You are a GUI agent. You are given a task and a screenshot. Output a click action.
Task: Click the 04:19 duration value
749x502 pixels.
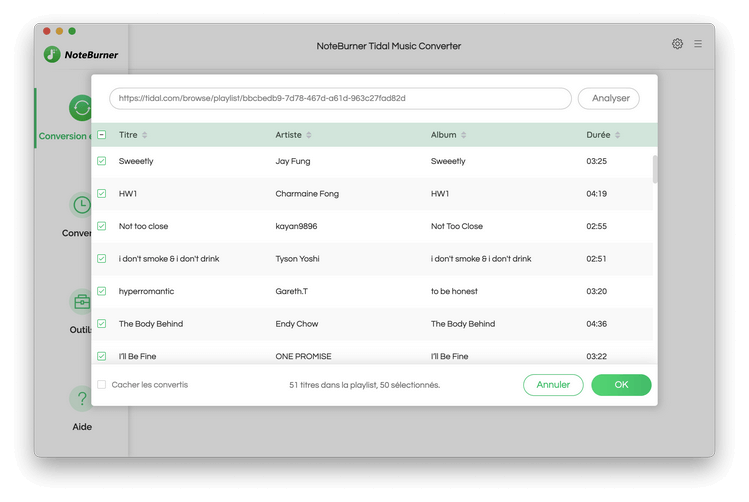(596, 194)
